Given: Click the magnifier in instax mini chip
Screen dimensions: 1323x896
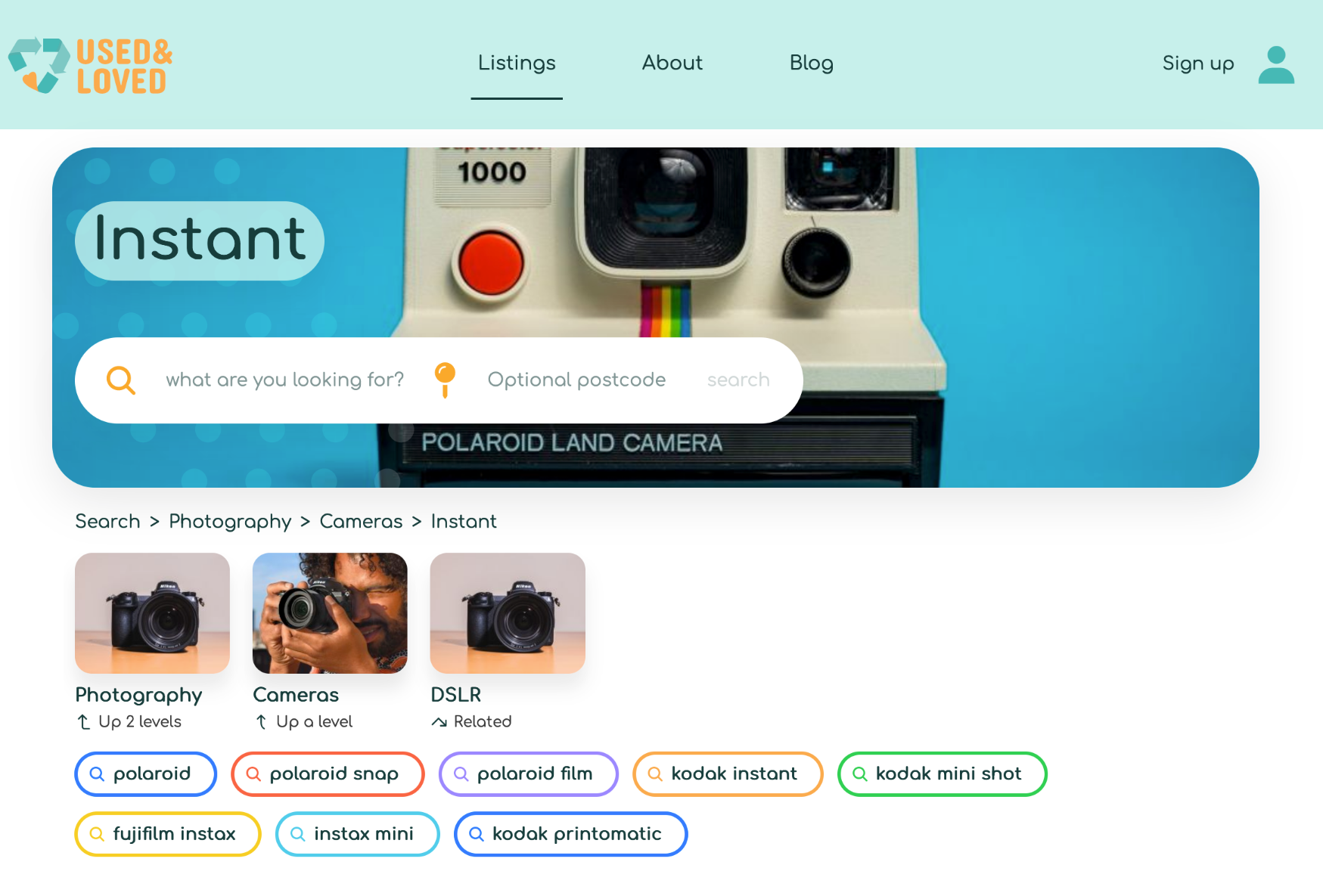Looking at the screenshot, I should (298, 834).
